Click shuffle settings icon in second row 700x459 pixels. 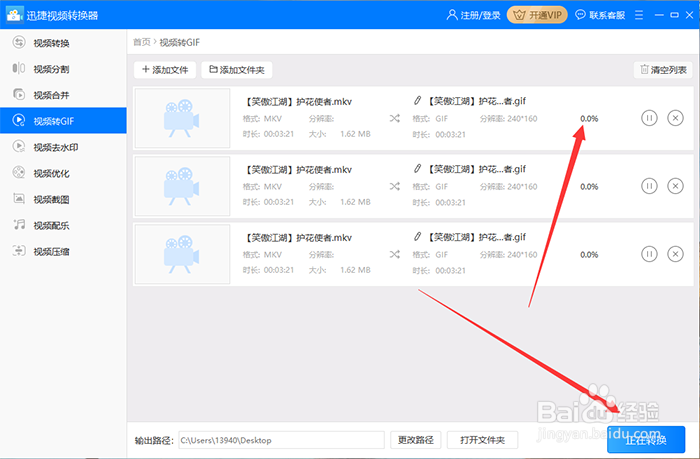pyautogui.click(x=395, y=186)
